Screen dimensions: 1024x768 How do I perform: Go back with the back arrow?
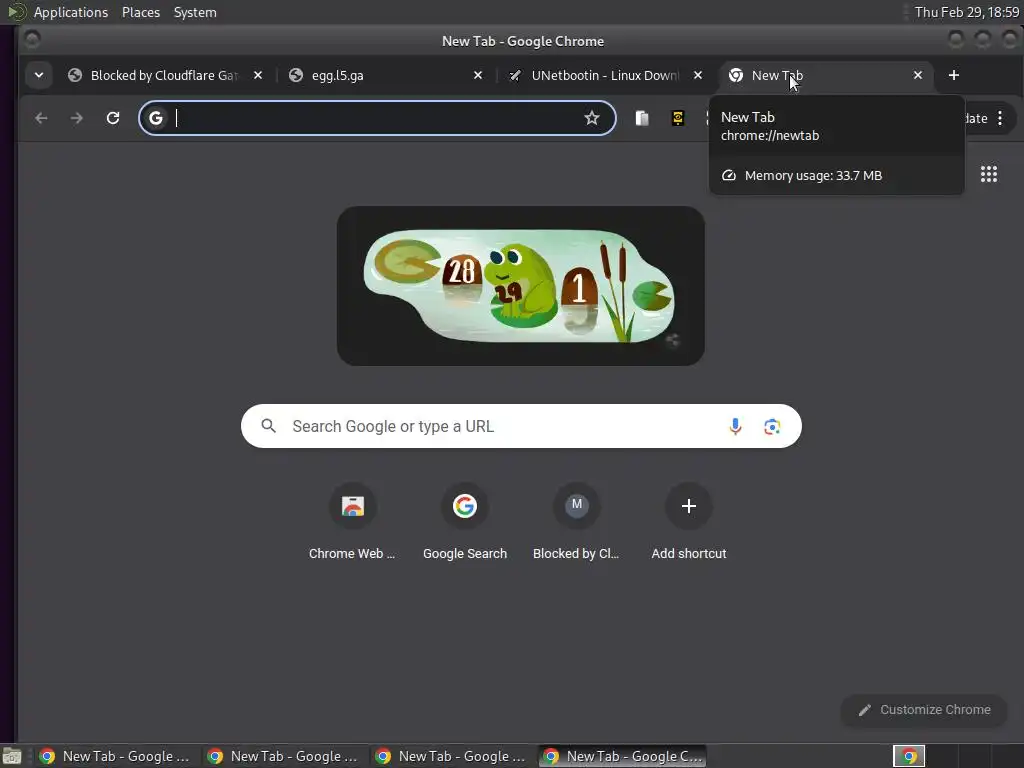41,118
